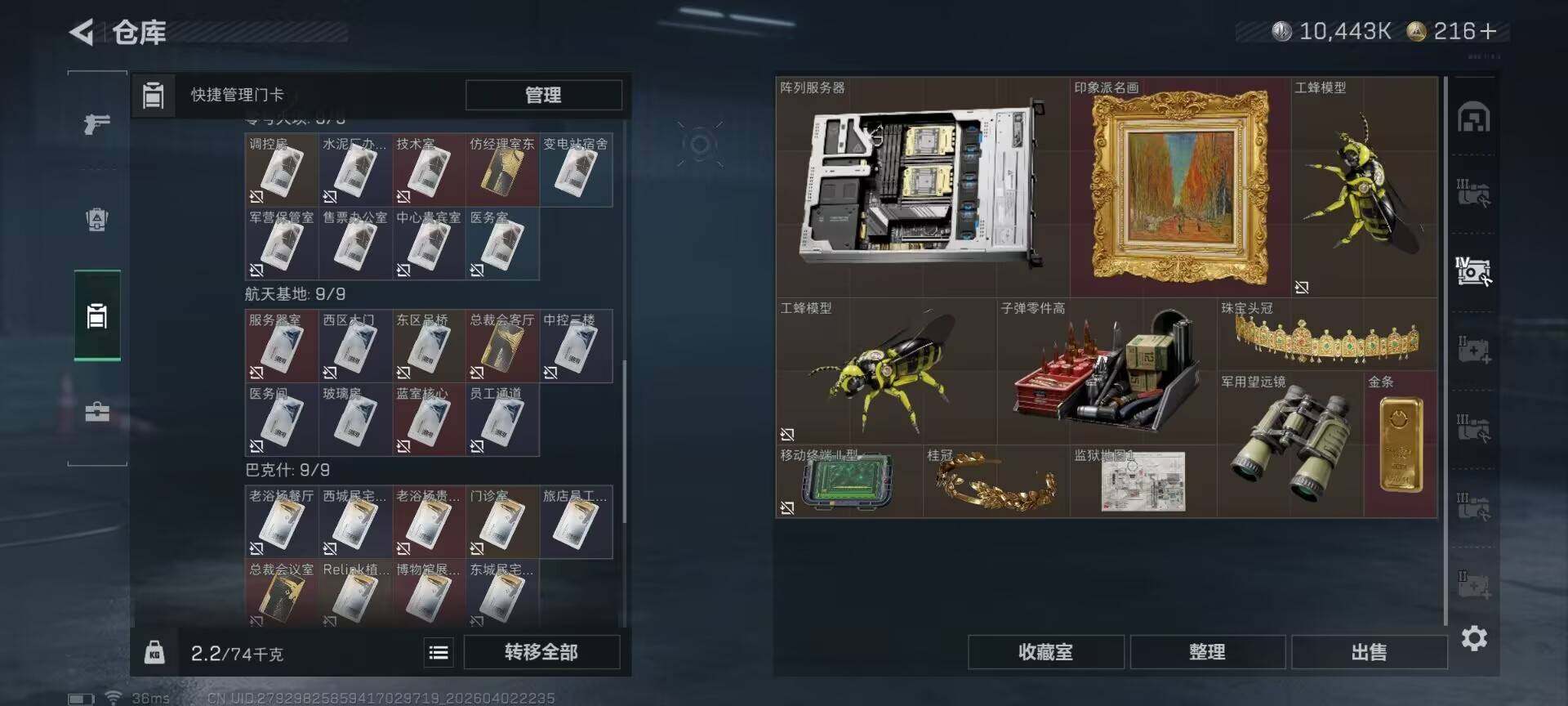Open the 收藏室 collection room

pos(1045,652)
